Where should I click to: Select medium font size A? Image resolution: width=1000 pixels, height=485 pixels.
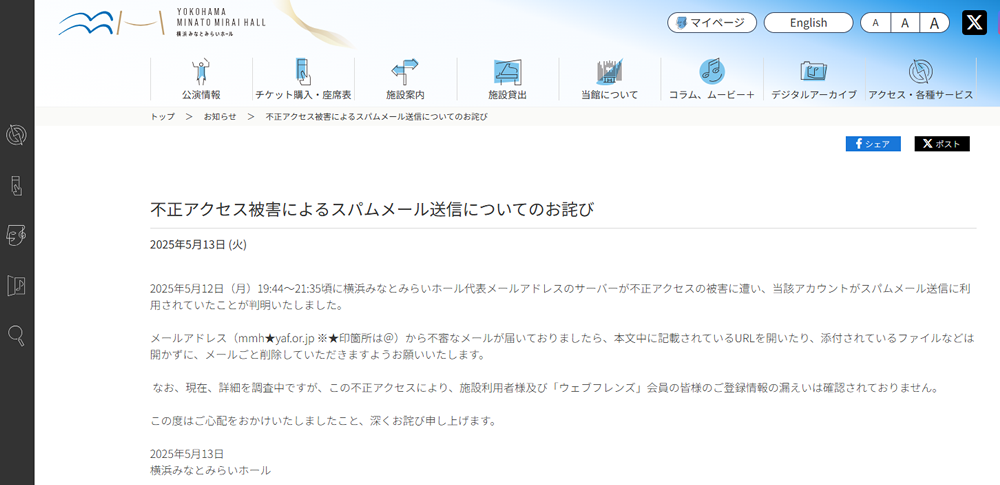pos(904,23)
